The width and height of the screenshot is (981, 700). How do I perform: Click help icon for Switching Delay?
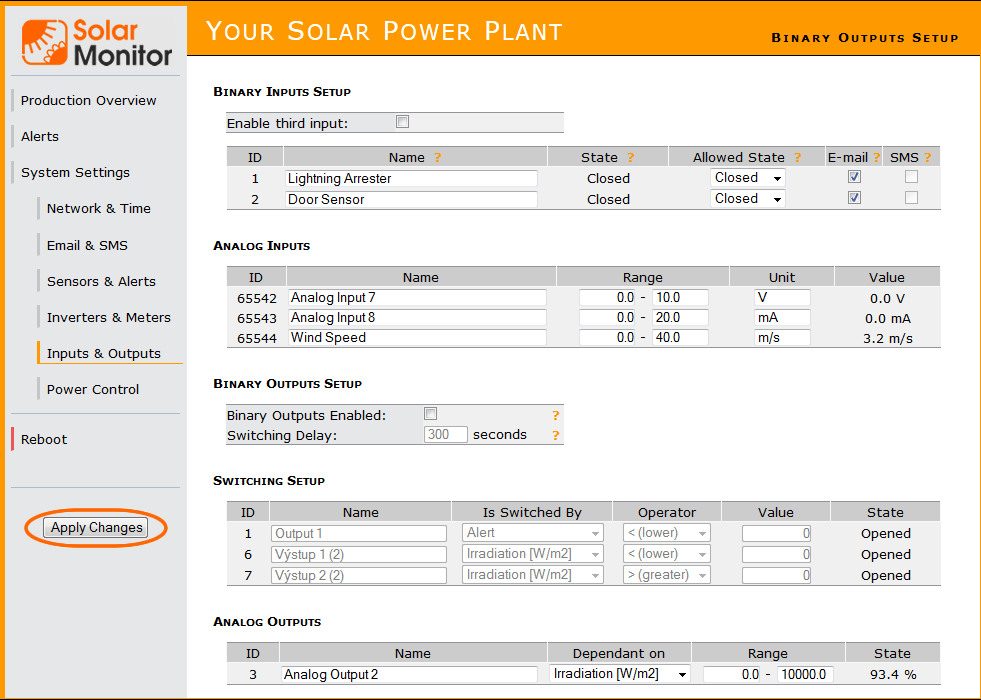(556, 435)
